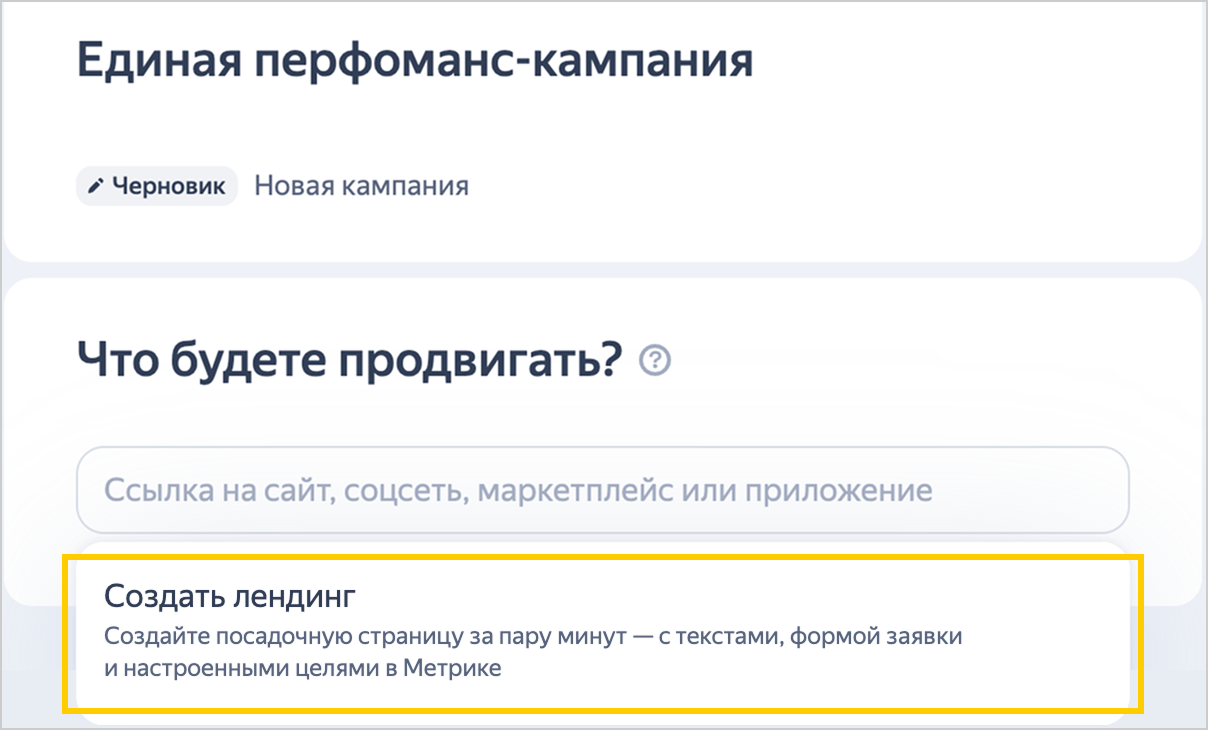Screen dimensions: 1208x730
Task: Click the pencil icon in Черновик badge
Action: [96, 187]
